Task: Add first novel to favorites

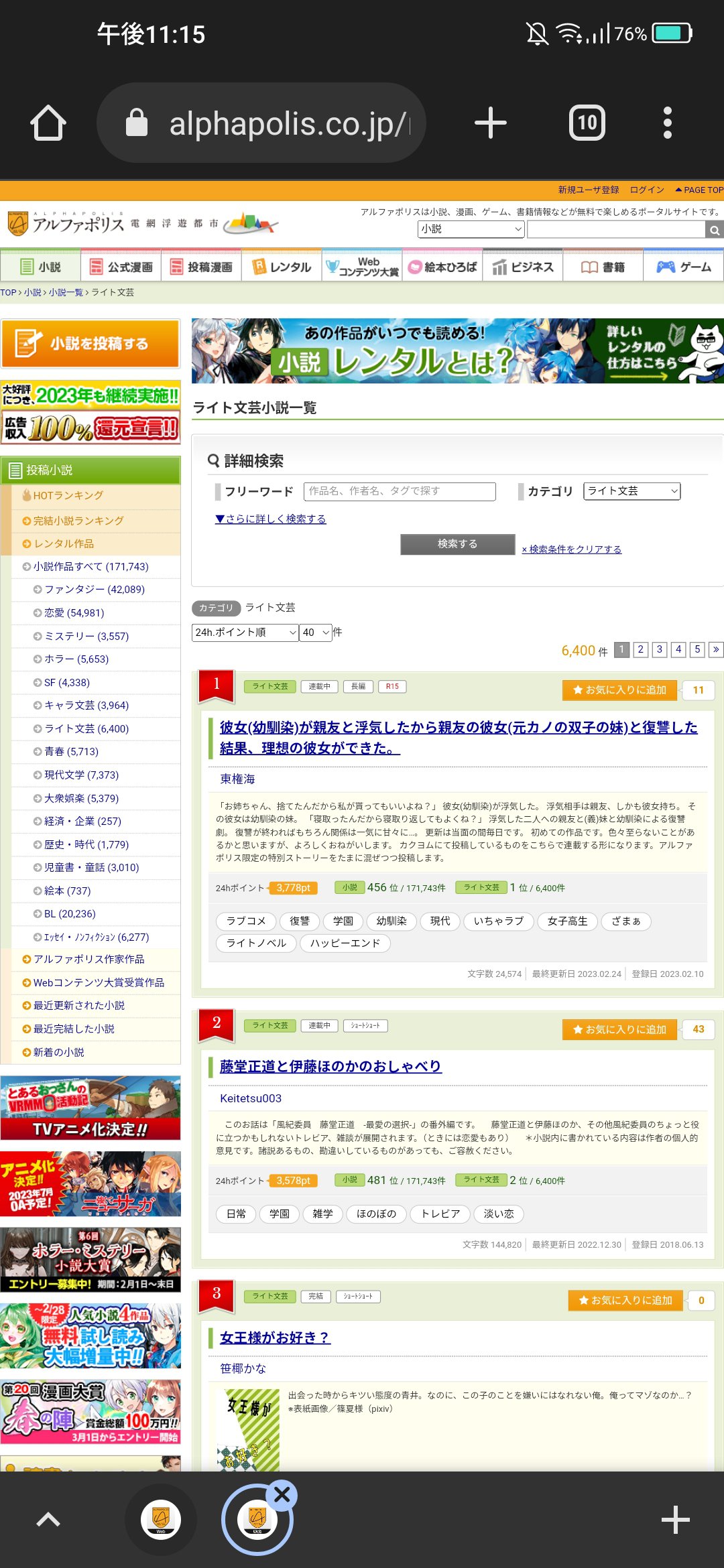Action: 619,690
